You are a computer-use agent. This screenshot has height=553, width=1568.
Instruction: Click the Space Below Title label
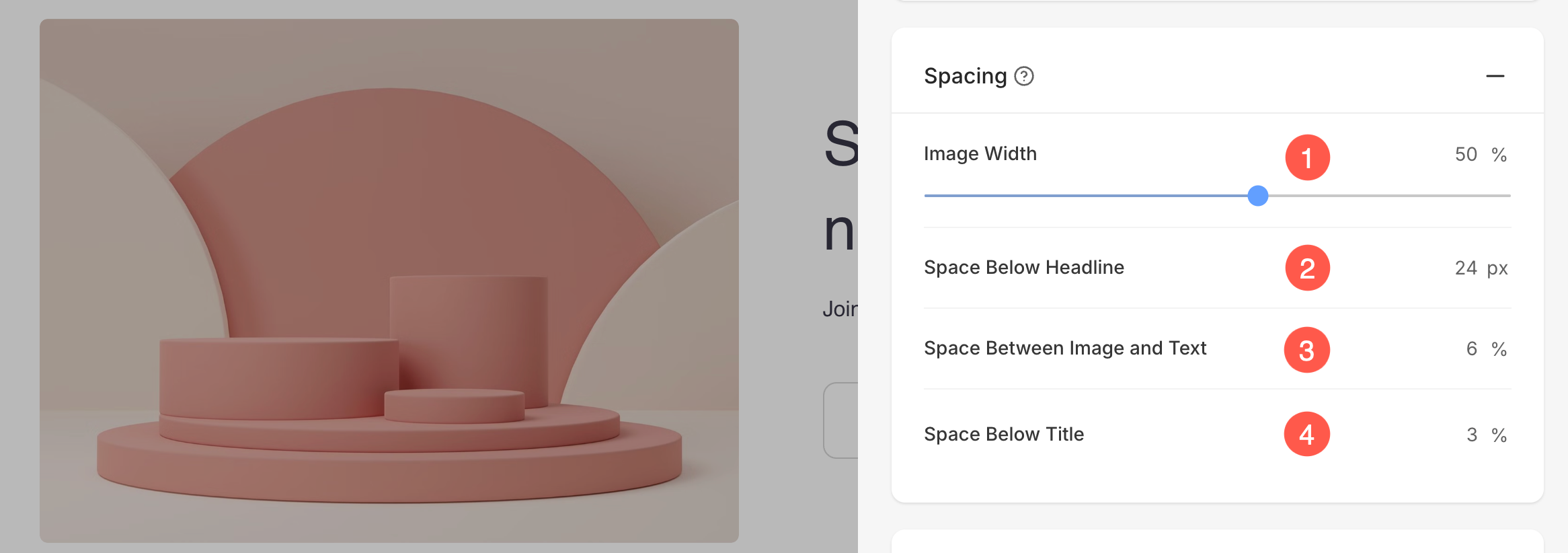(1003, 435)
